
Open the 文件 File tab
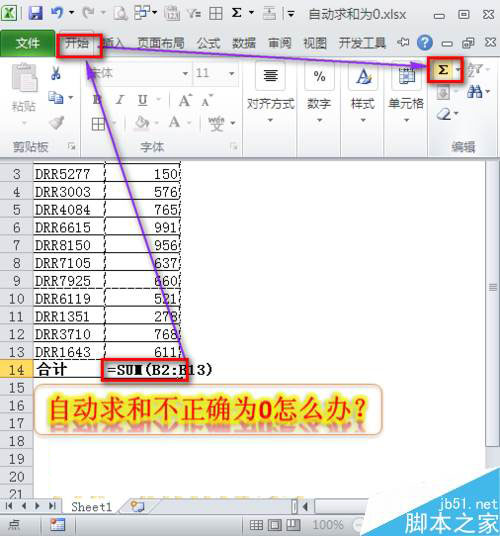point(27,43)
